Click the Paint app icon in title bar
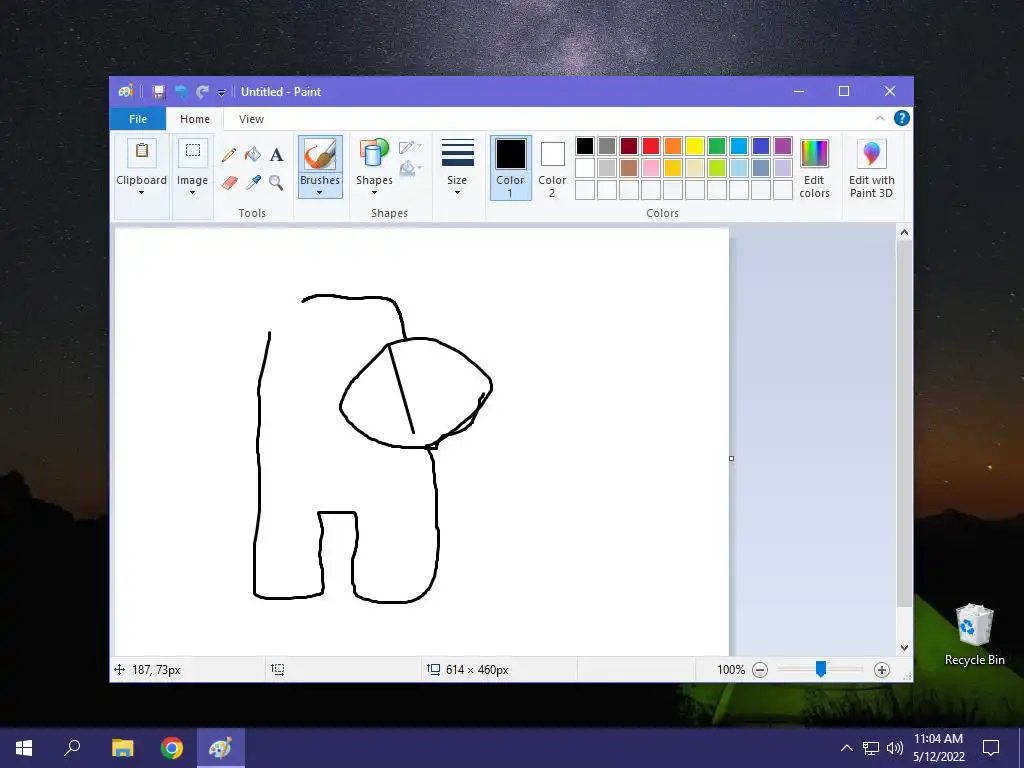 pos(125,91)
